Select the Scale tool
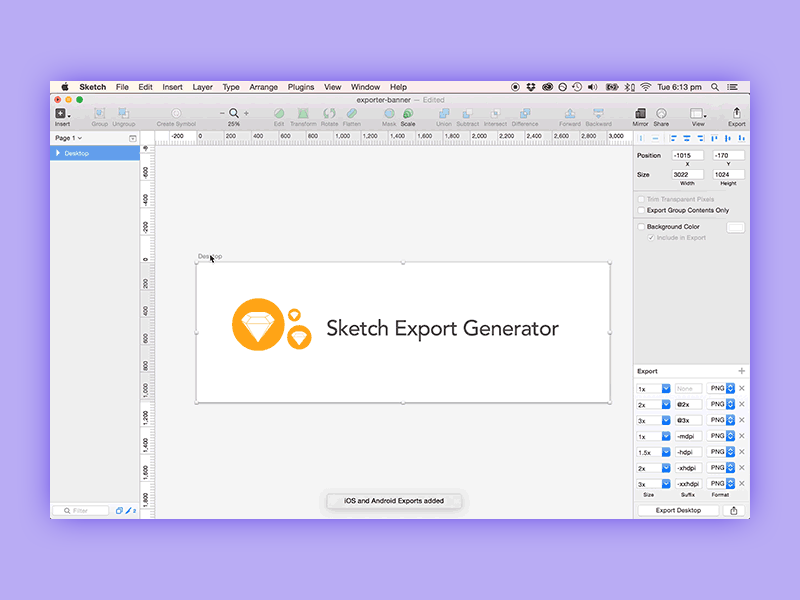Image resolution: width=800 pixels, height=600 pixels. pos(408,114)
